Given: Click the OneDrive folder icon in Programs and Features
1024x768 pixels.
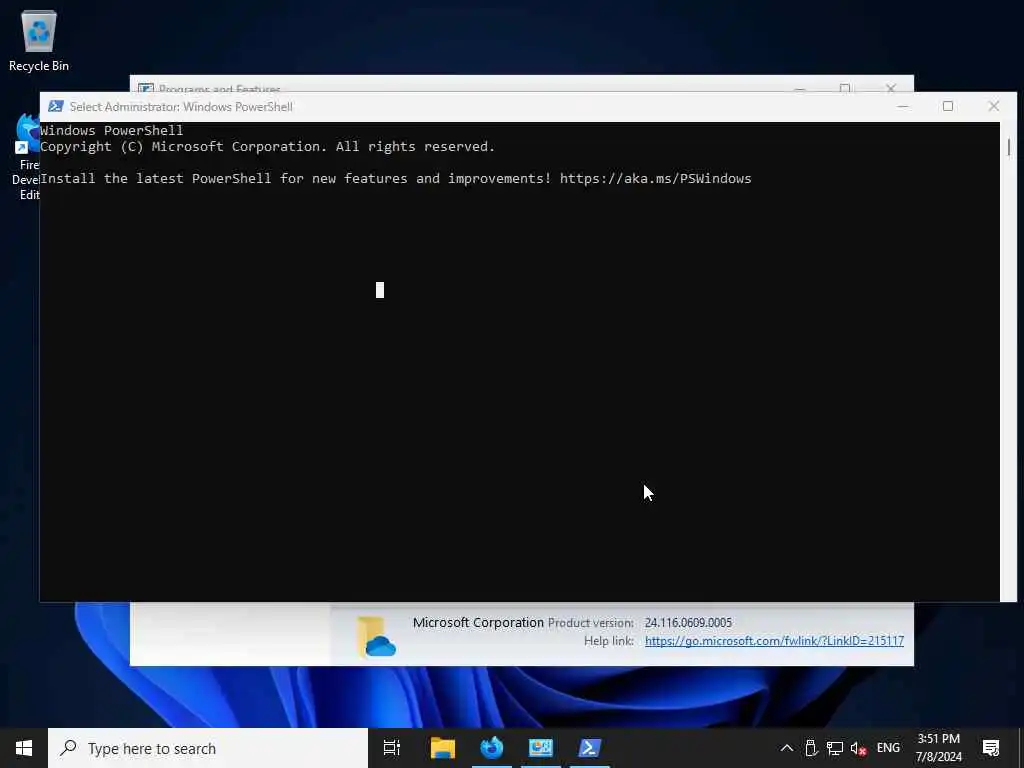Looking at the screenshot, I should click(376, 637).
